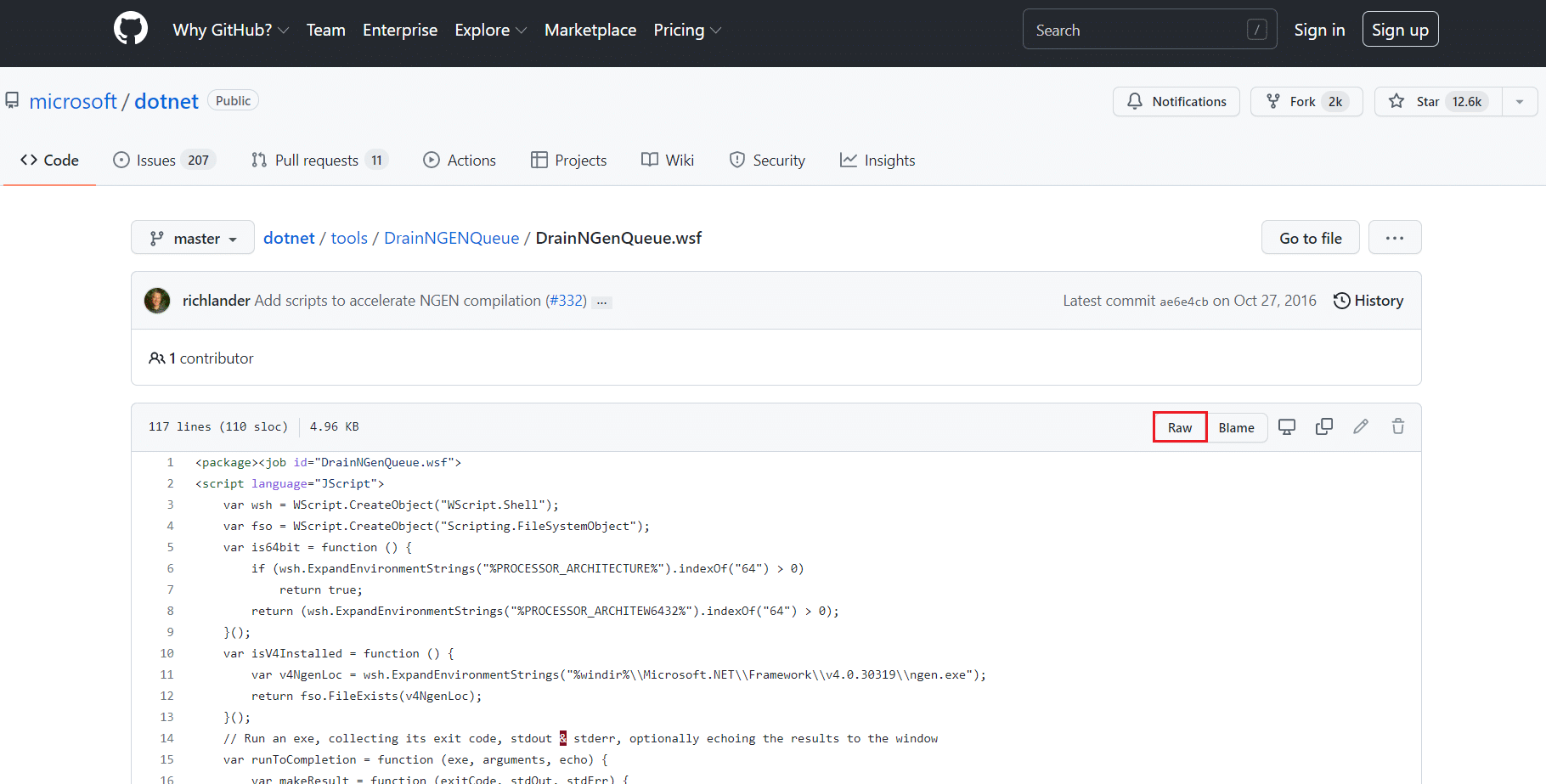Open the star lists dropdown arrow

pos(1520,102)
